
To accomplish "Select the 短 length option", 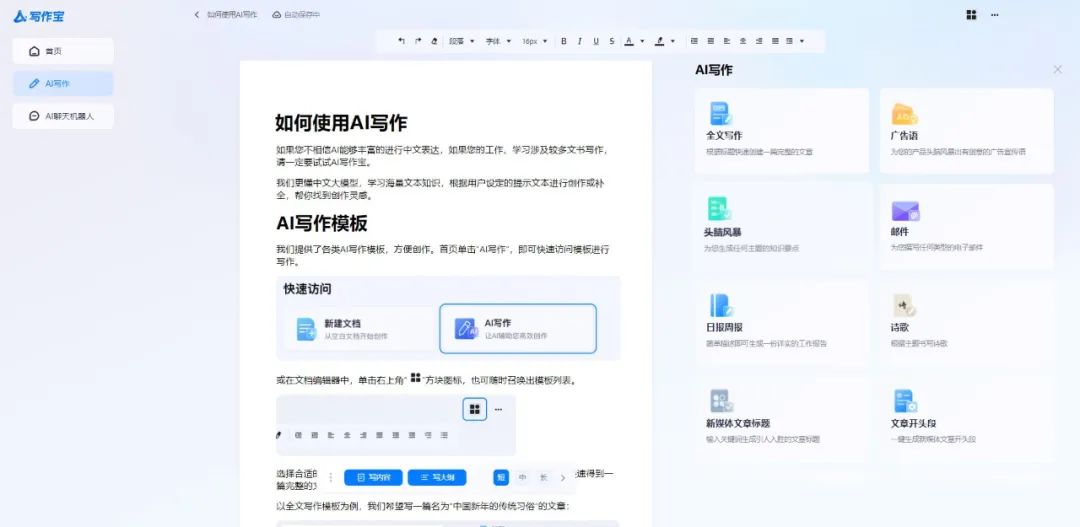I will (x=501, y=477).
